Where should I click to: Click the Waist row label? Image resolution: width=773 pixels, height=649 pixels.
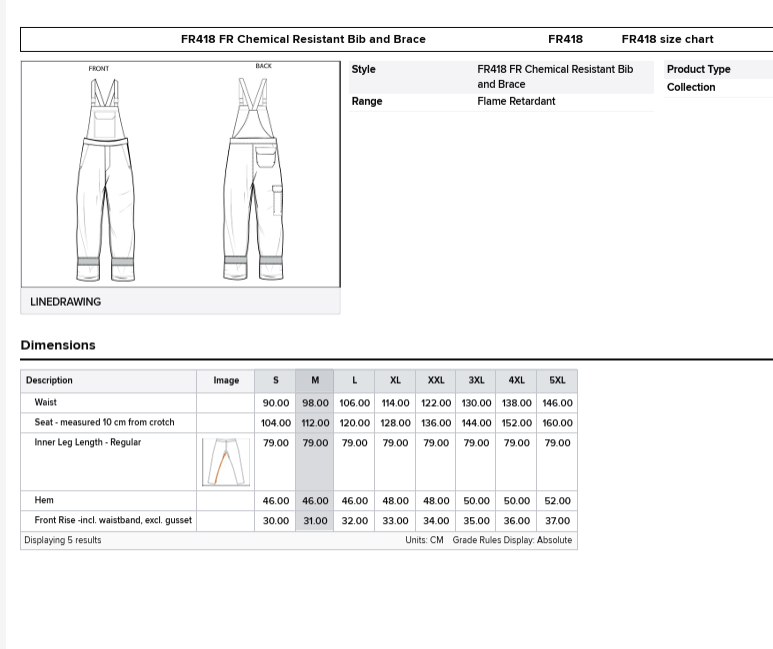point(46,403)
